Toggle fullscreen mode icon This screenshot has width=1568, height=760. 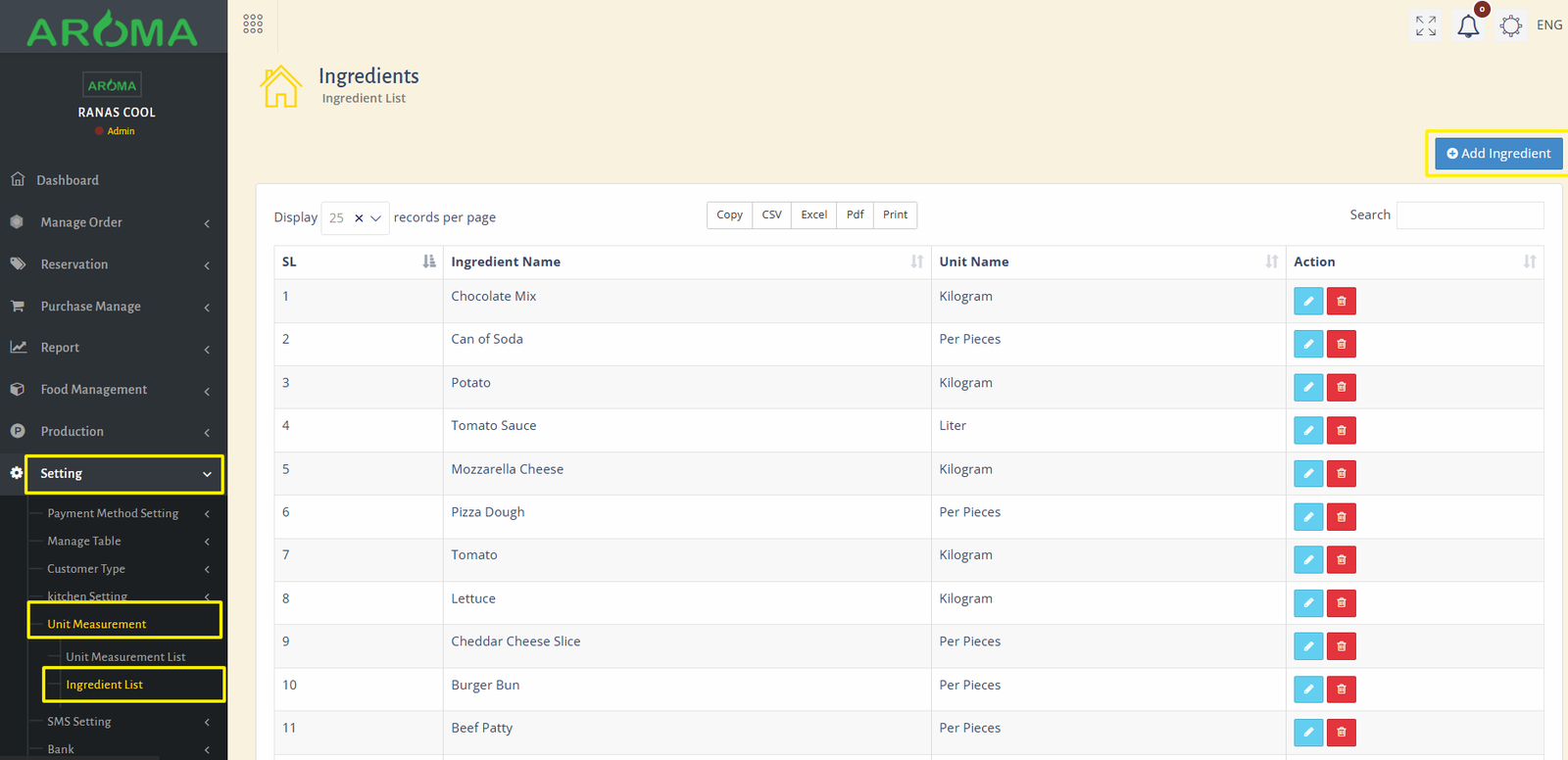pos(1425,25)
